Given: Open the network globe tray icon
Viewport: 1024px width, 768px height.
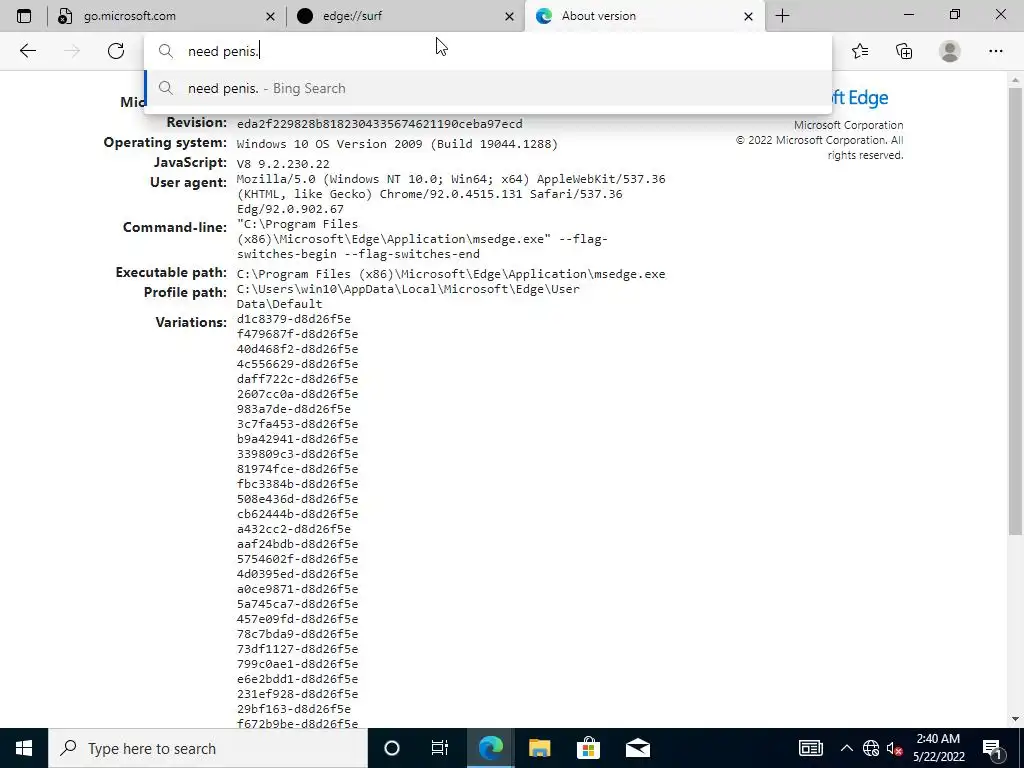Looking at the screenshot, I should tap(871, 748).
